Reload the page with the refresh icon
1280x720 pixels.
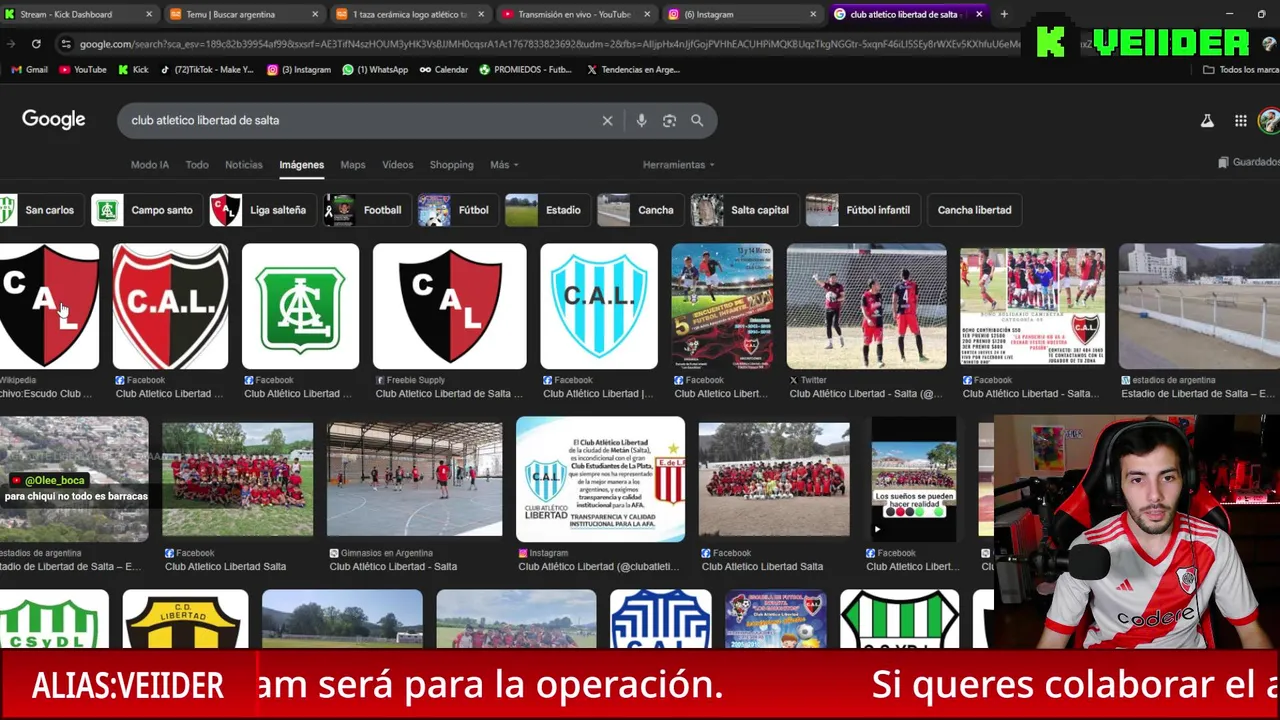[36, 44]
